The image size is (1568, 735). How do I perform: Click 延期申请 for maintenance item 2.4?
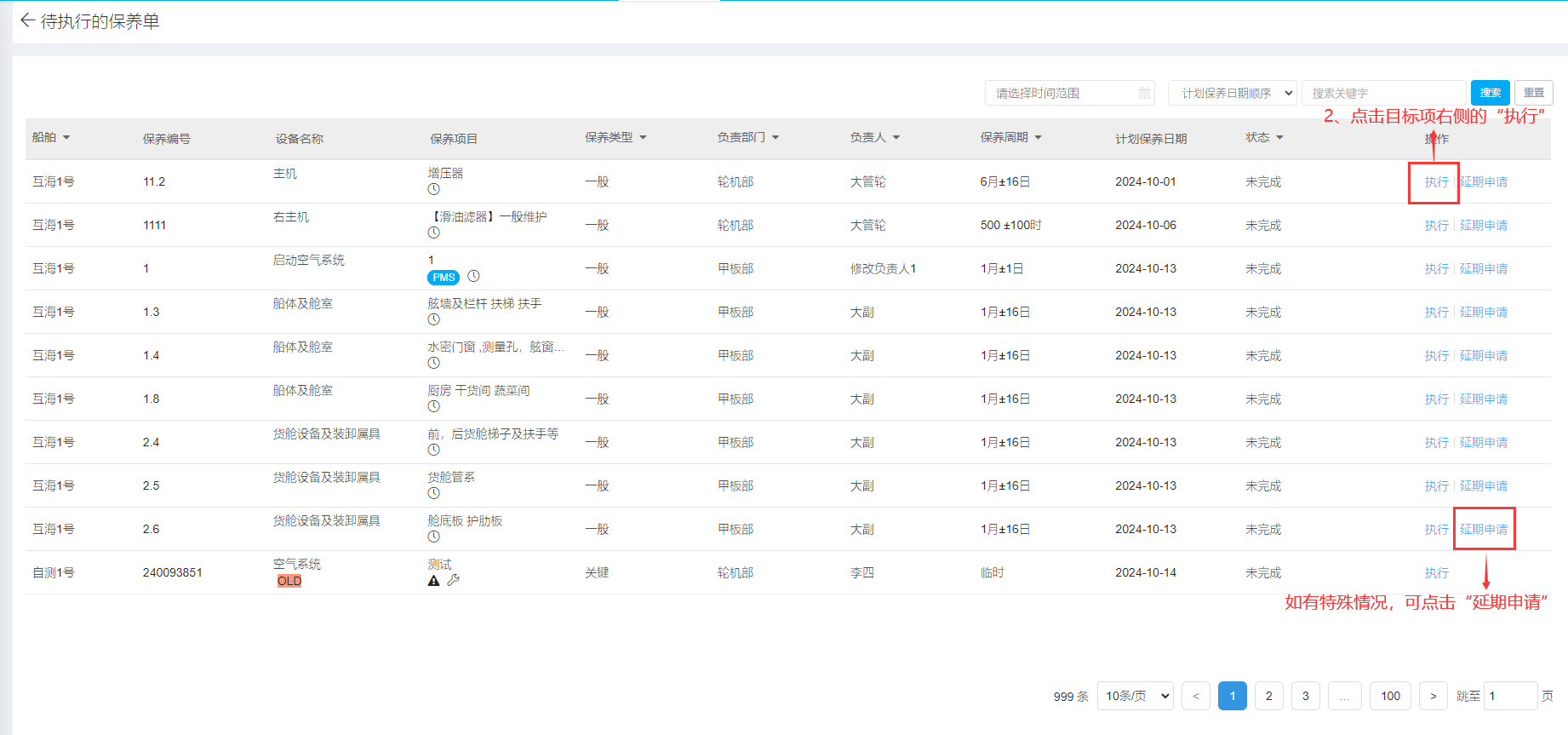click(x=1484, y=443)
